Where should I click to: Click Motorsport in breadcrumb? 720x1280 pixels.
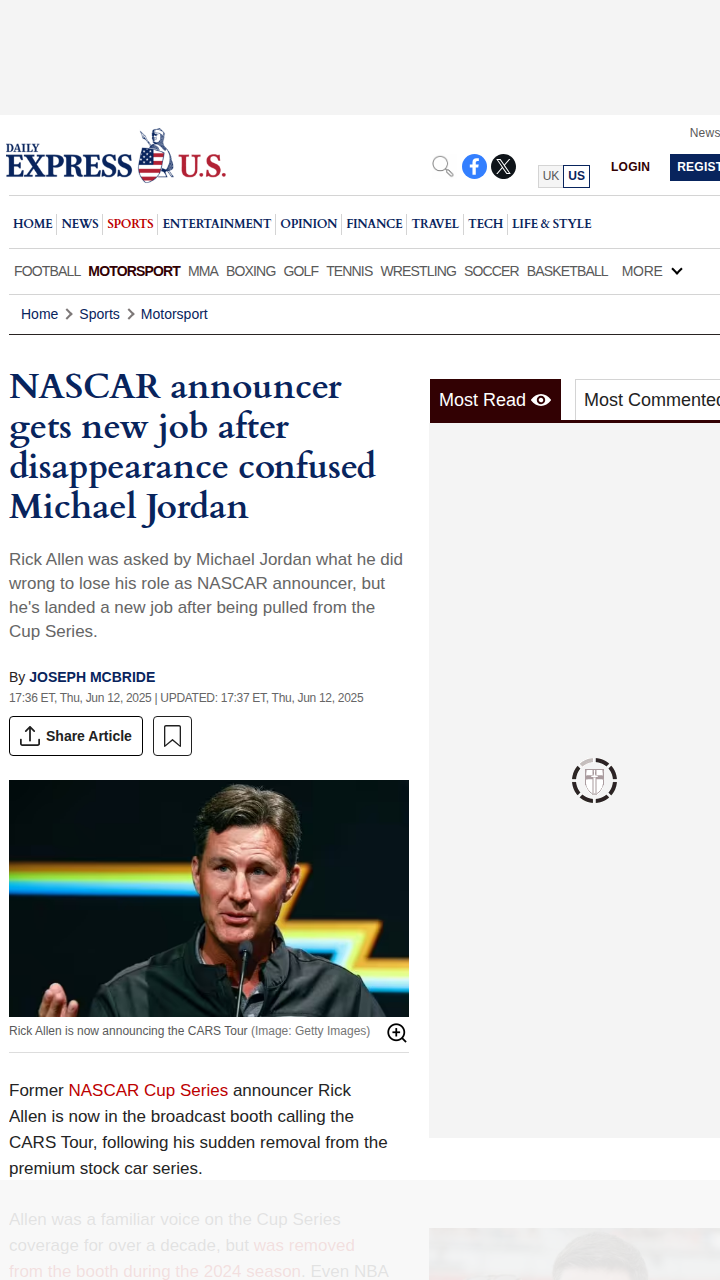[x=174, y=314]
